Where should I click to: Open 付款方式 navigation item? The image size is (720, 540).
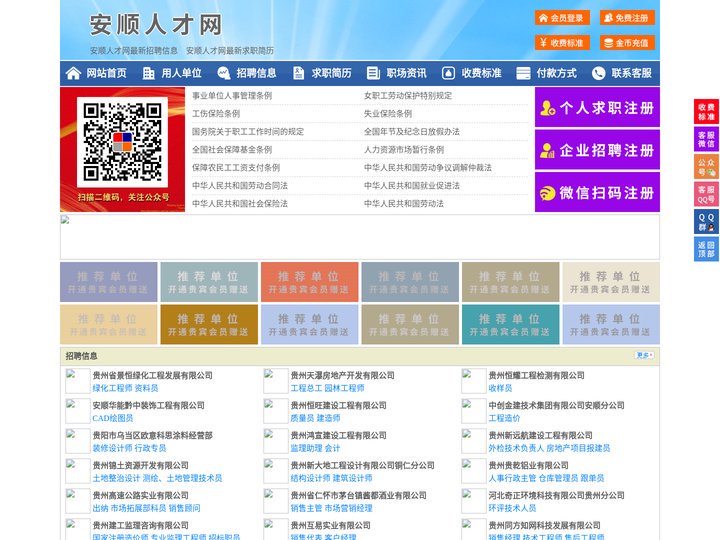557,73
